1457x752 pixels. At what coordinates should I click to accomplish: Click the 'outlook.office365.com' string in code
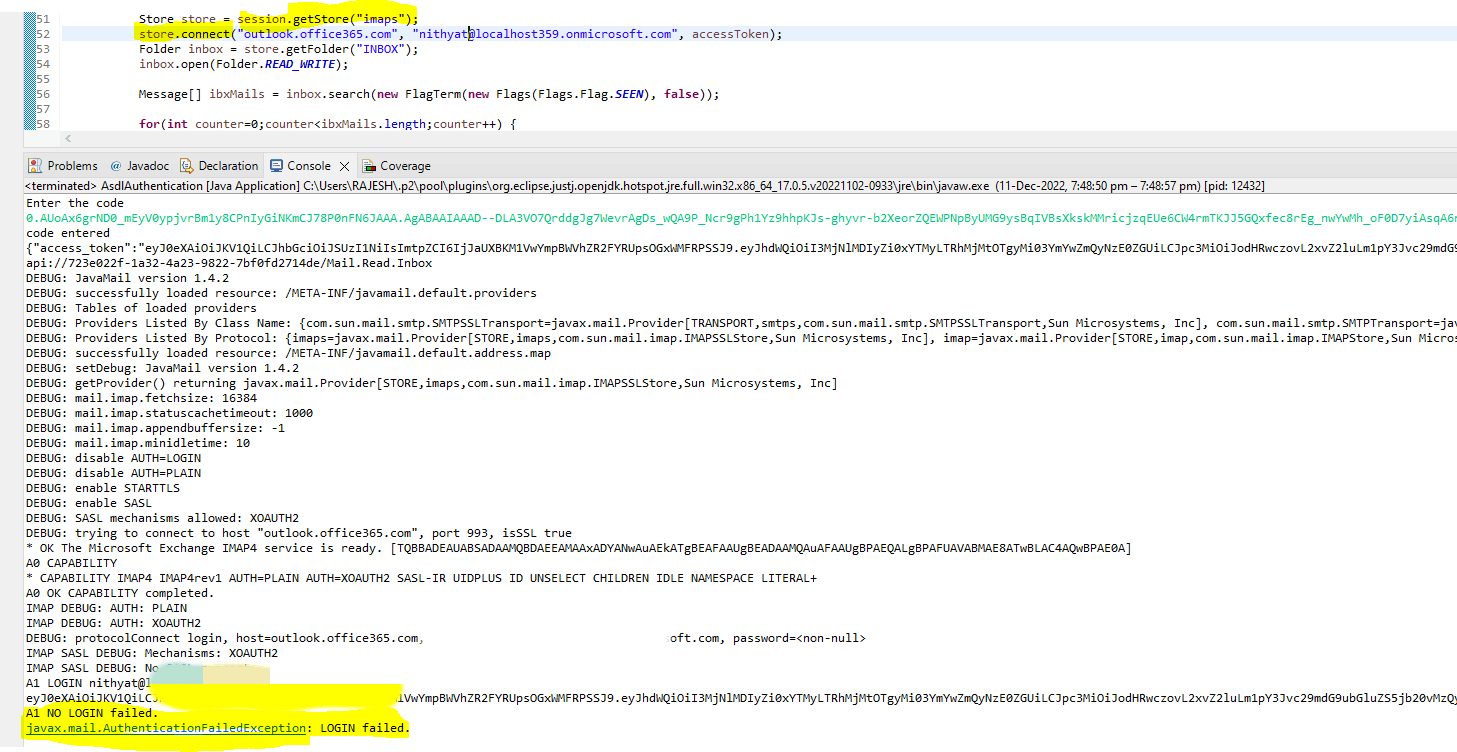point(319,34)
